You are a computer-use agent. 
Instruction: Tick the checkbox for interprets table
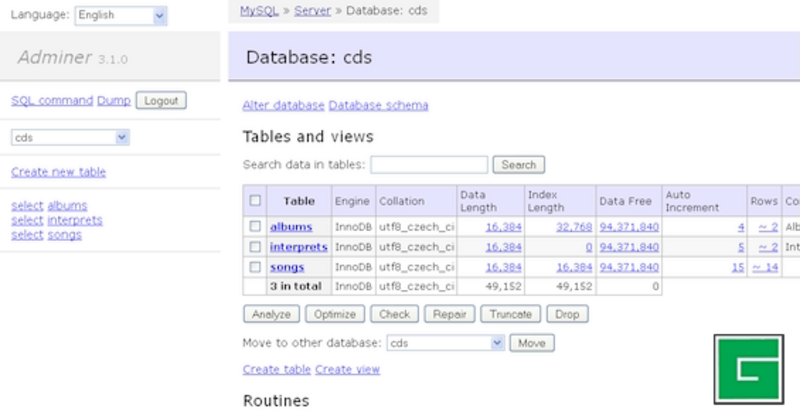255,247
